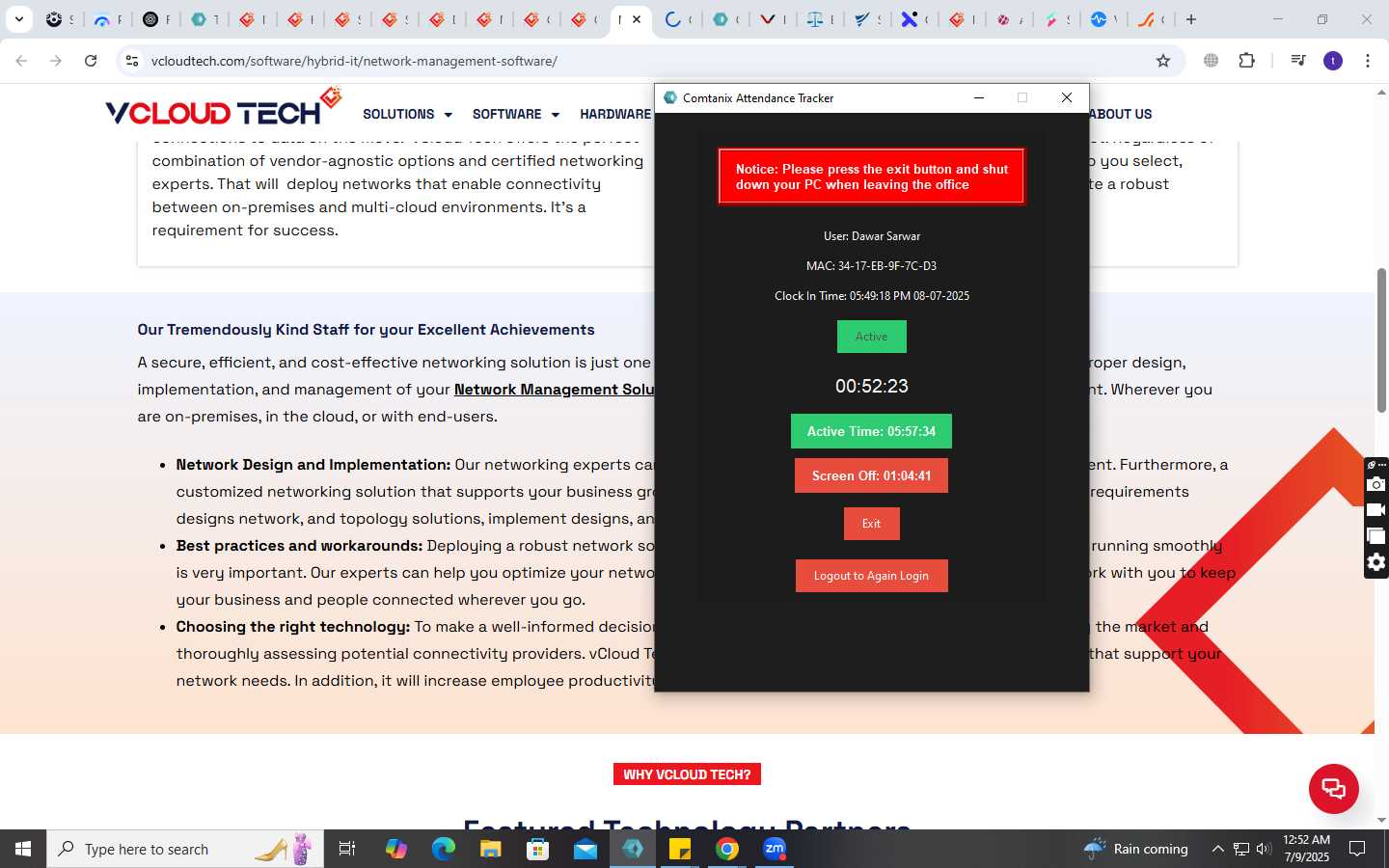Open a new browser tab

pos(1191,19)
